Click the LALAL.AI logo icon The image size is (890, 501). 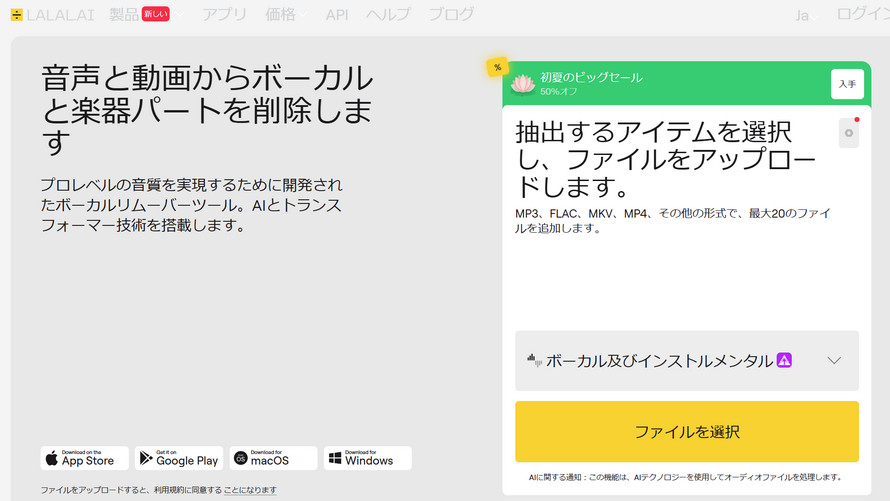[16, 15]
